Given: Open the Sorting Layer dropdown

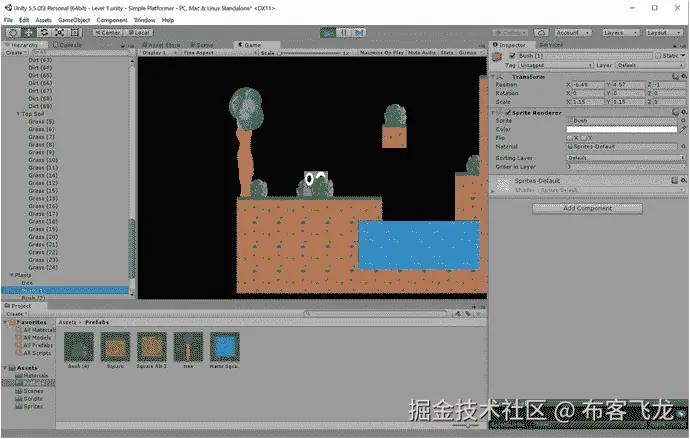Looking at the screenshot, I should 625,157.
